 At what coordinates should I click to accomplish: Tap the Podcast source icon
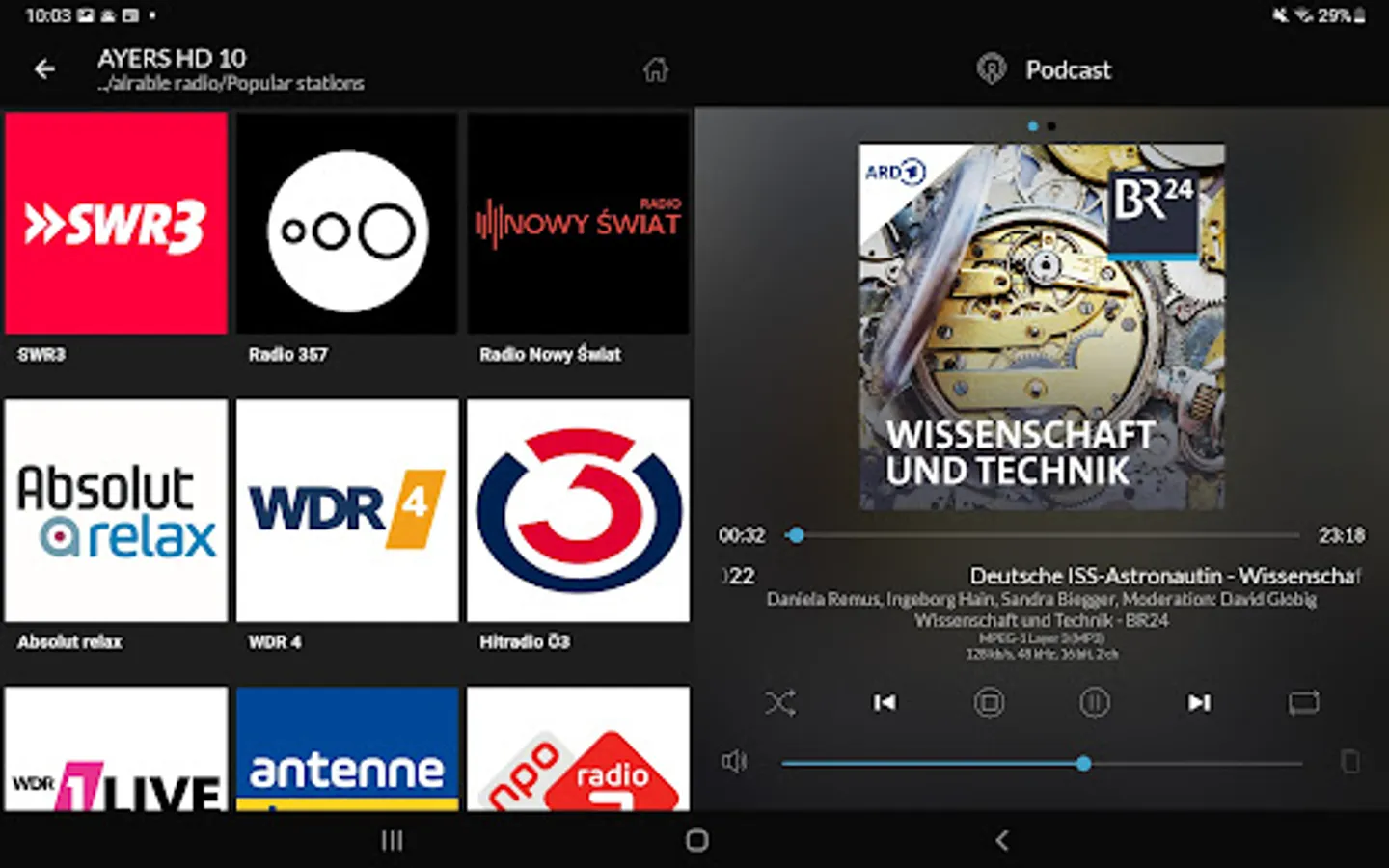point(991,69)
